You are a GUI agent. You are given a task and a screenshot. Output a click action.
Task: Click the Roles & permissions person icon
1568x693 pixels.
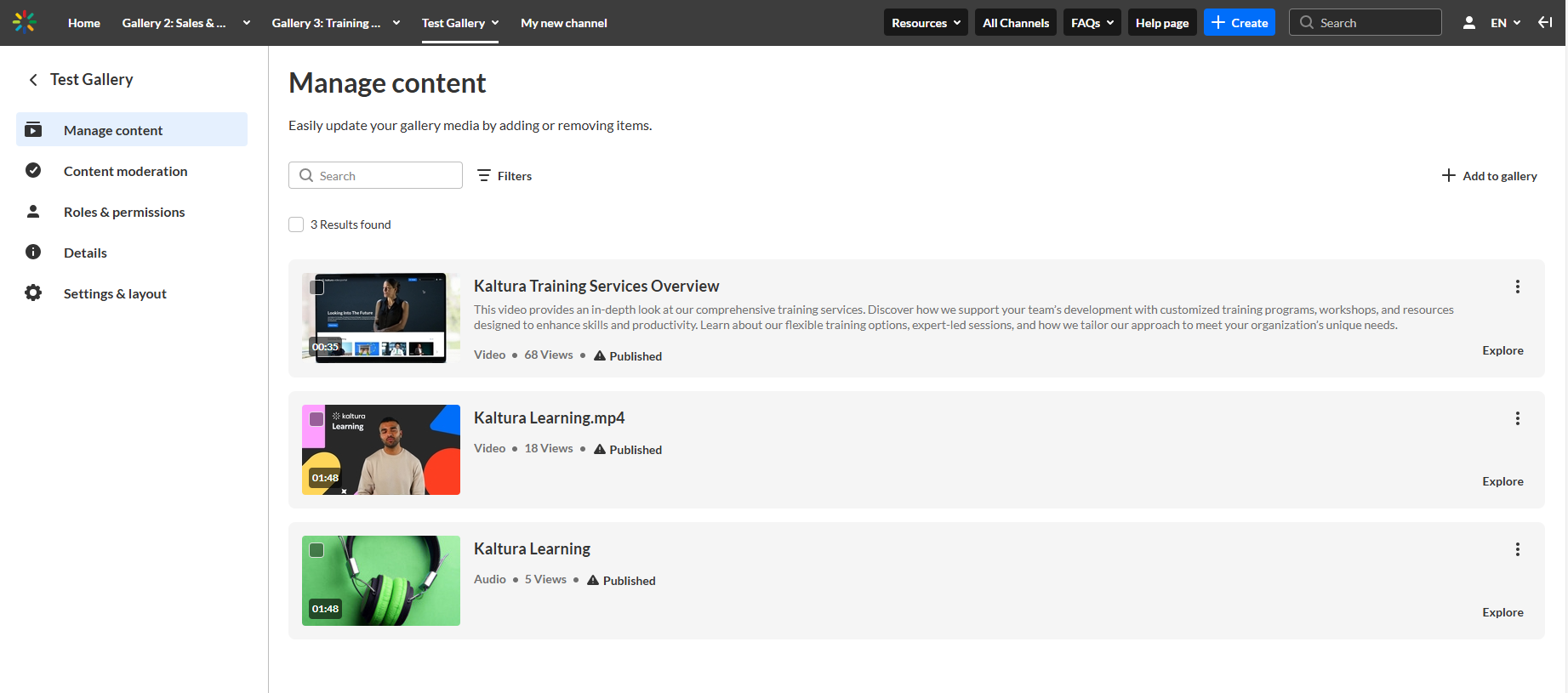pyautogui.click(x=33, y=211)
